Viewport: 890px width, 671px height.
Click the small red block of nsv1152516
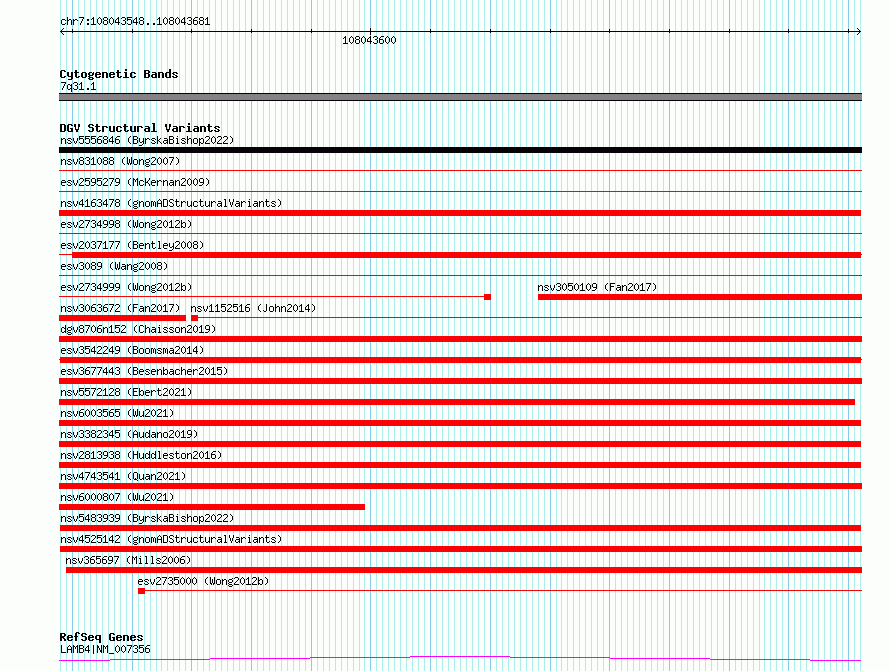click(x=195, y=318)
